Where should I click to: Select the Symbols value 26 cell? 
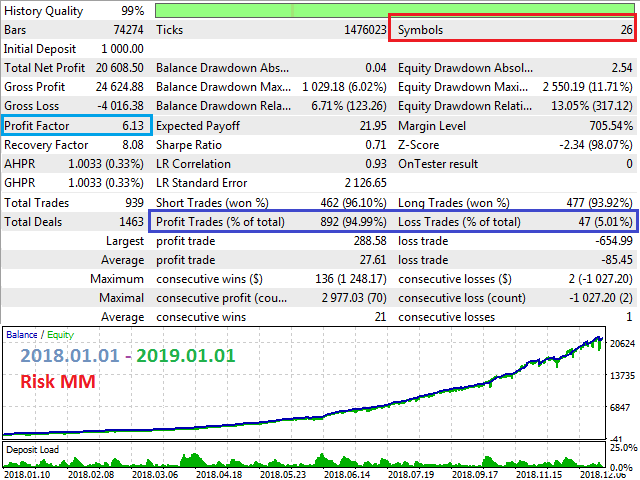625,30
